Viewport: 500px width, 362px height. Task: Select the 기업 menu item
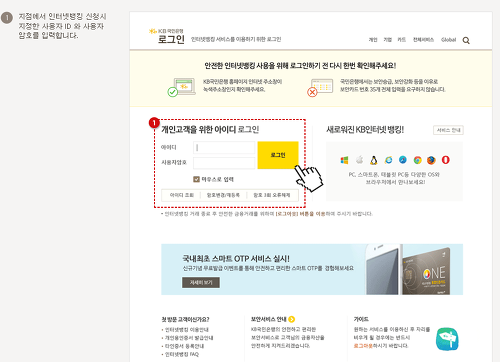pos(387,40)
